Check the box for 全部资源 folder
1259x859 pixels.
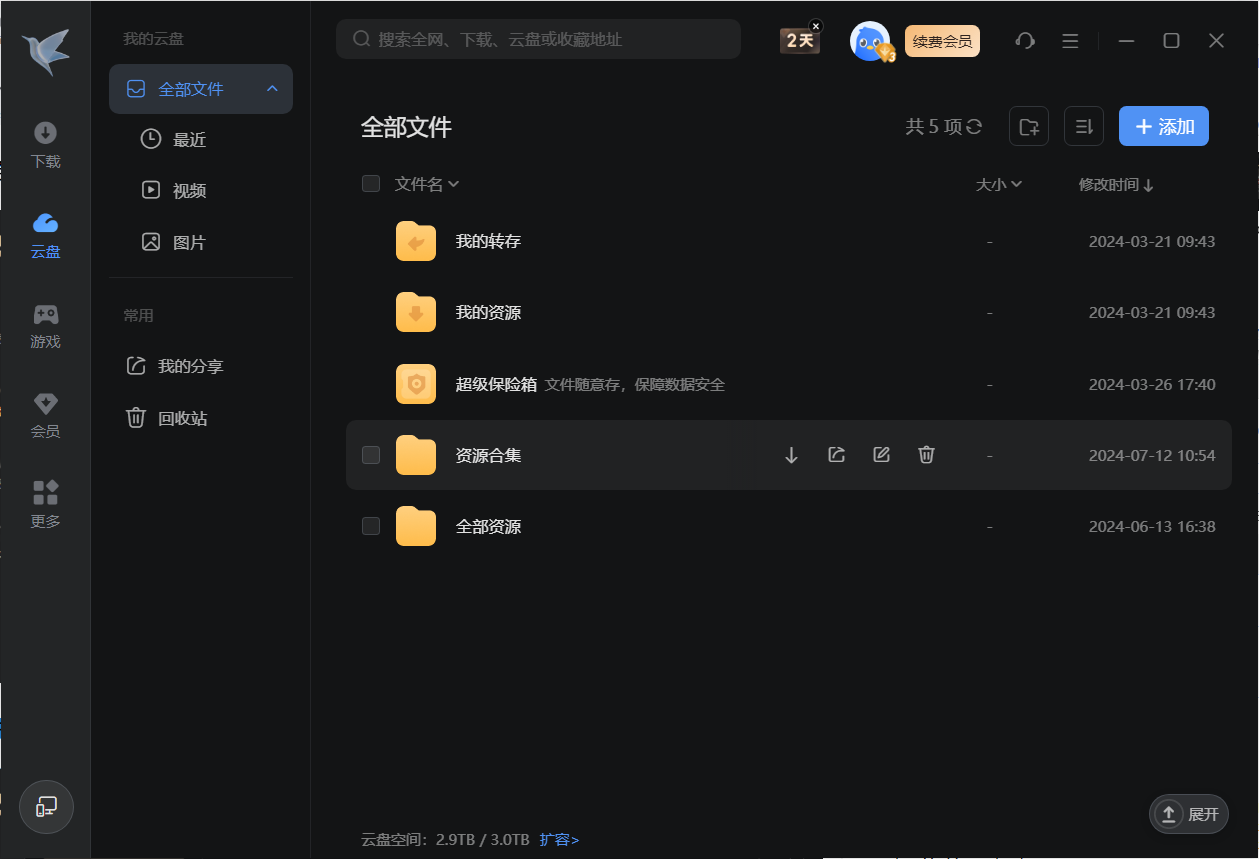click(371, 526)
